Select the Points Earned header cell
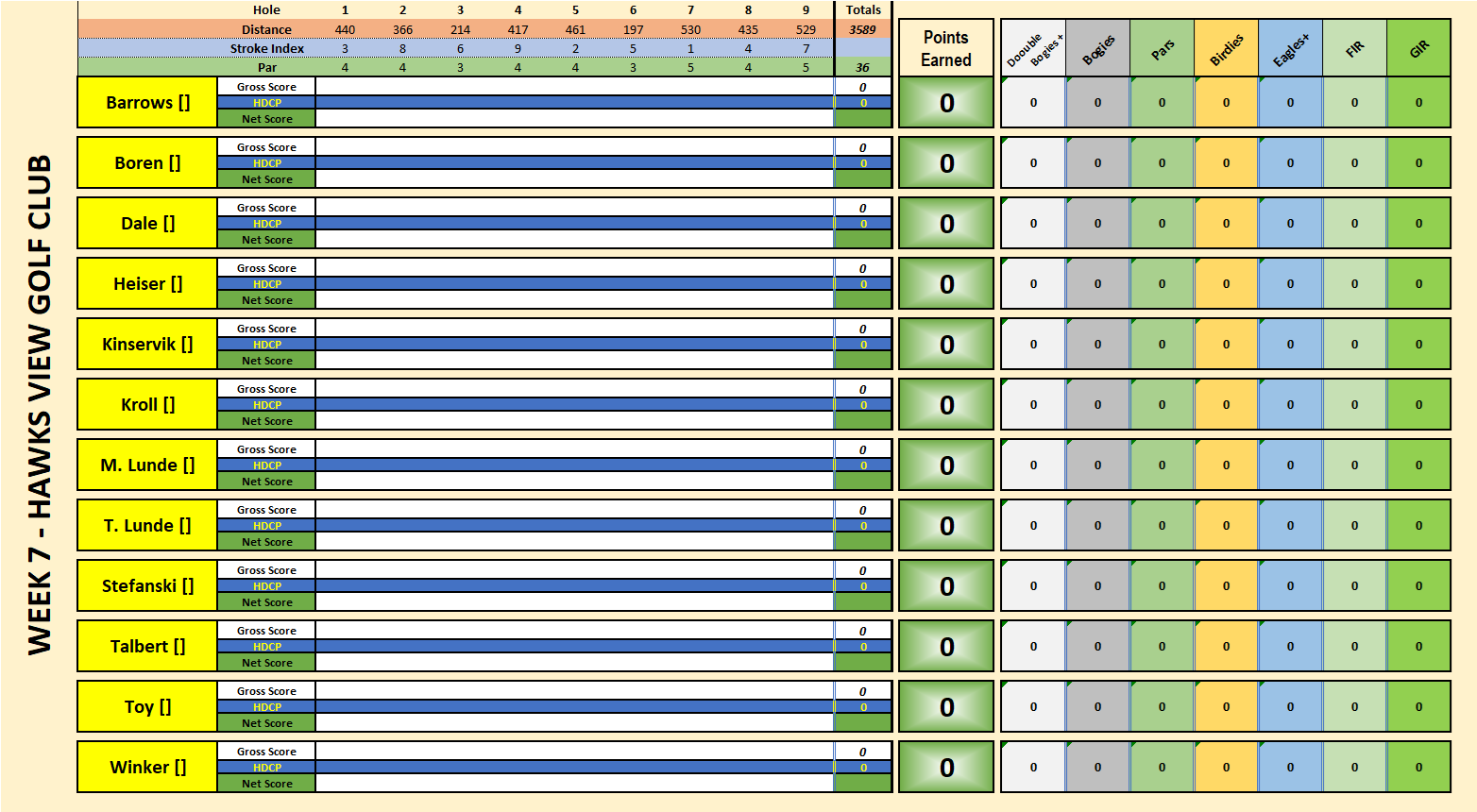Image resolution: width=1477 pixels, height=812 pixels. 945,48
